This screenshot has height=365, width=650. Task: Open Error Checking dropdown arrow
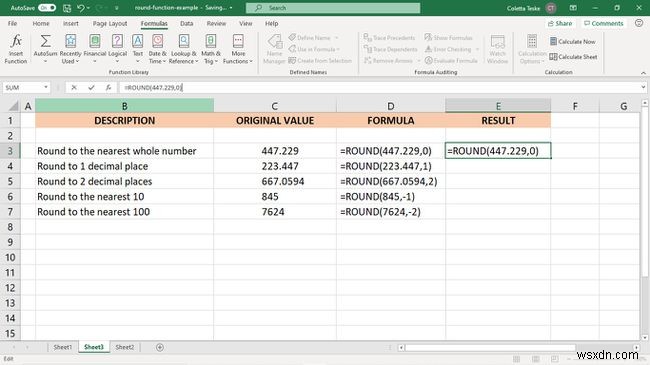click(x=477, y=49)
